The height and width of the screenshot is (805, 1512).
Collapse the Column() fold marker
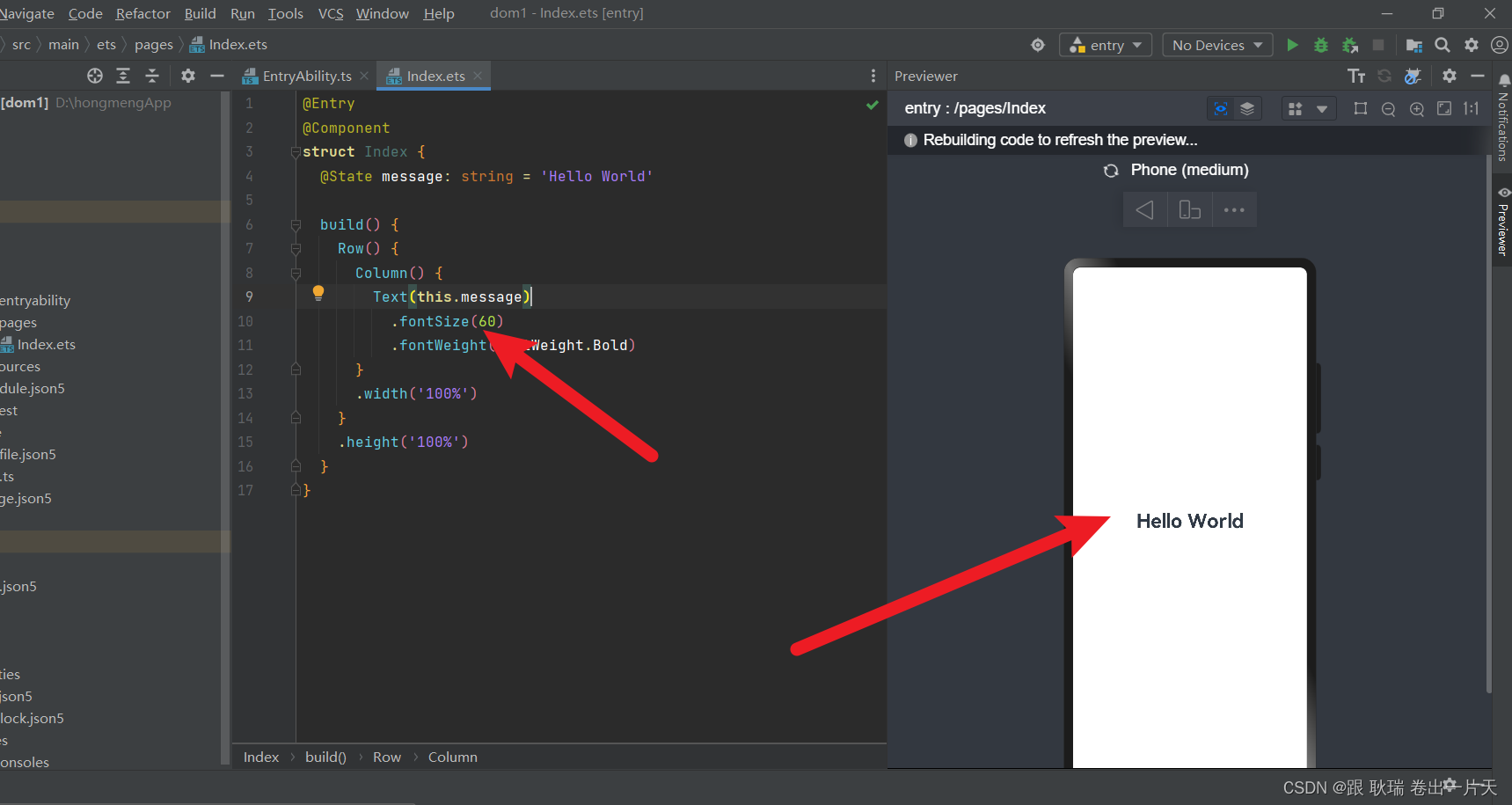click(x=296, y=274)
